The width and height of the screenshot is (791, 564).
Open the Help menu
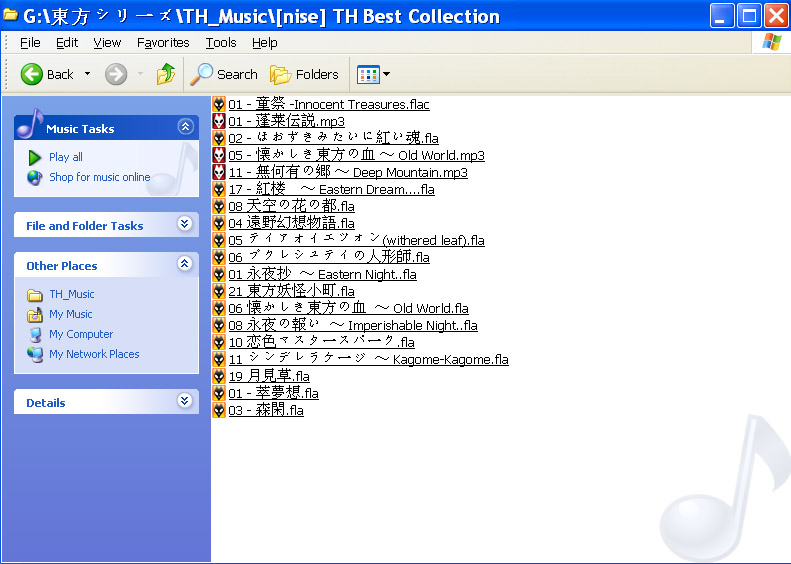[x=264, y=43]
